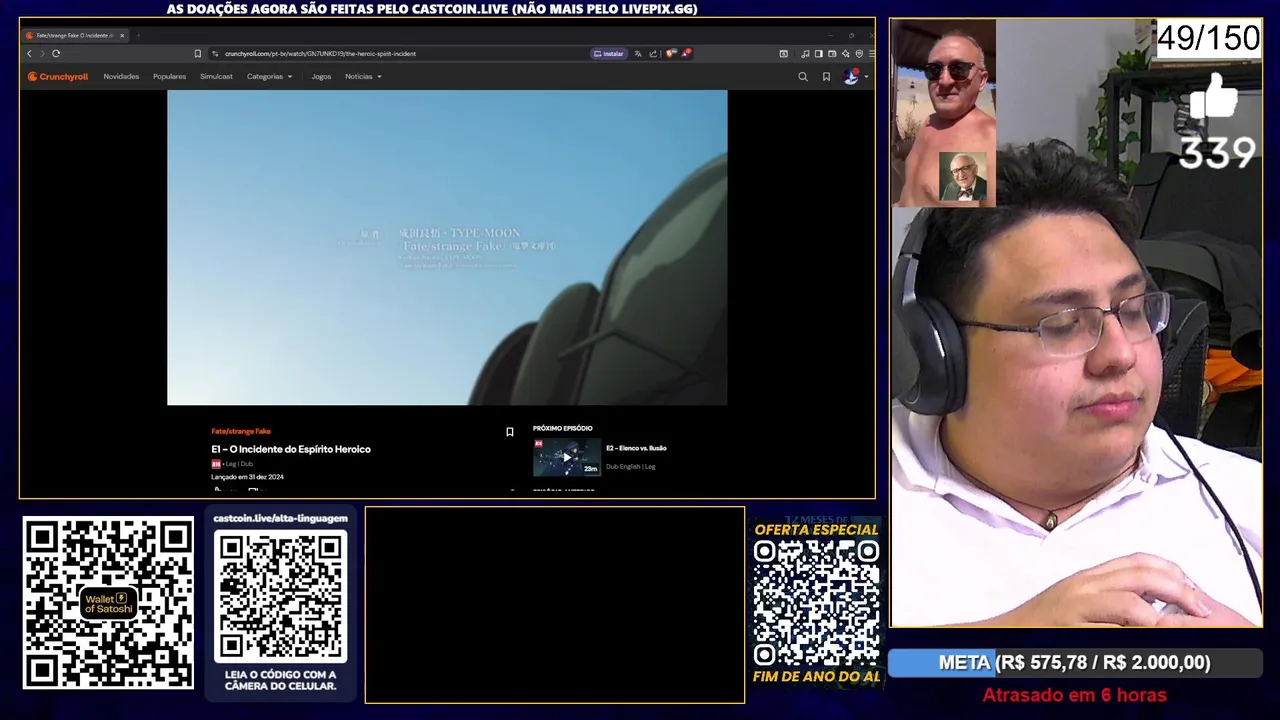Reload the Crunchyroll page
1280x720 pixels.
56,53
